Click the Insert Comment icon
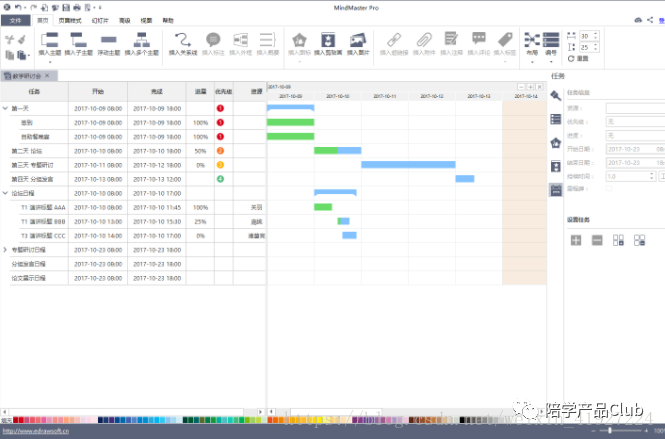The width and height of the screenshot is (665, 439). click(x=479, y=39)
